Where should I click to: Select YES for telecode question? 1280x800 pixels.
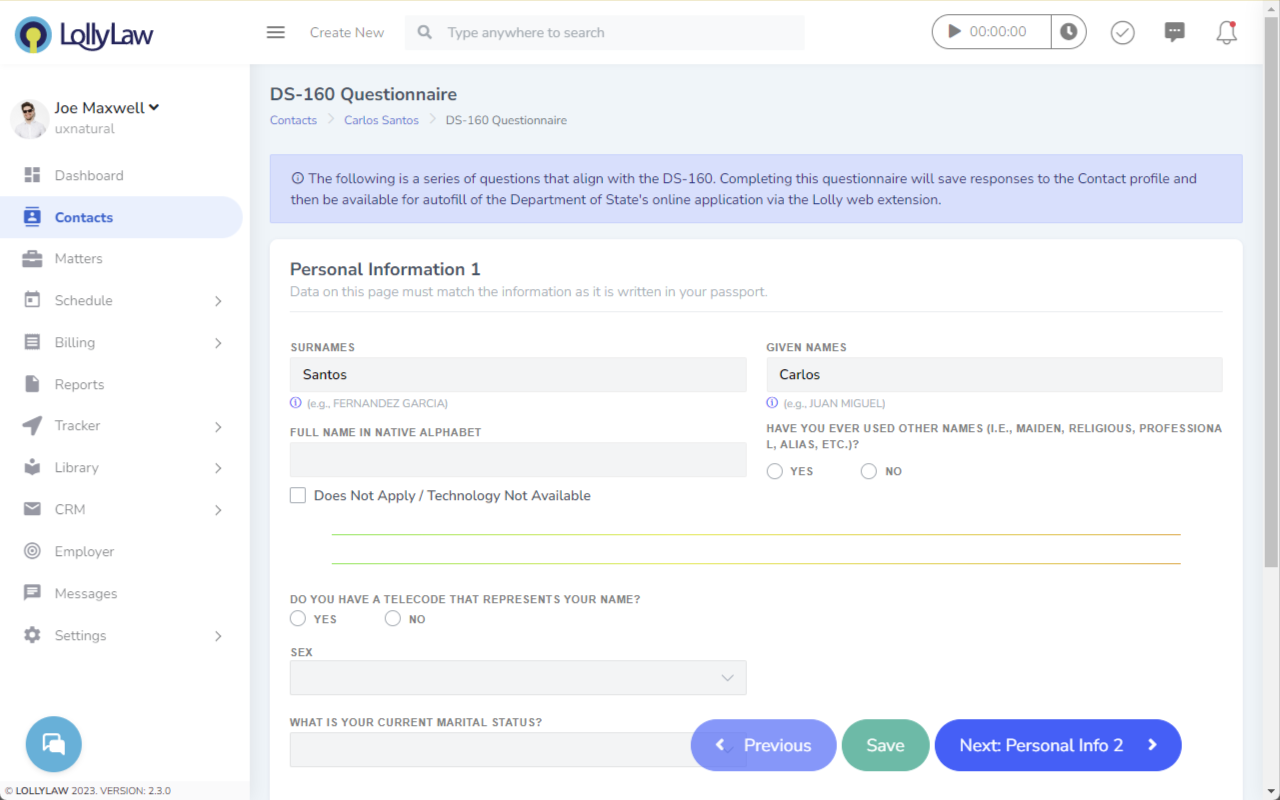click(297, 618)
